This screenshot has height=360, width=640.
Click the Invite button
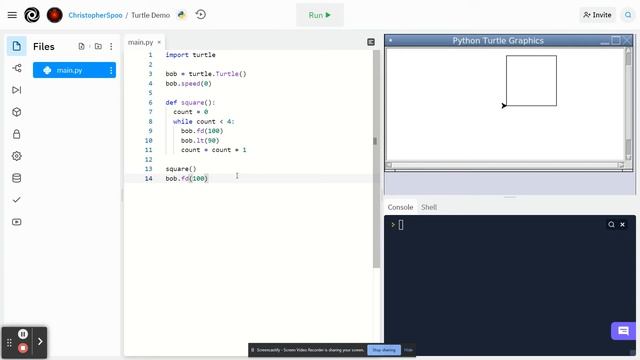coord(597,15)
